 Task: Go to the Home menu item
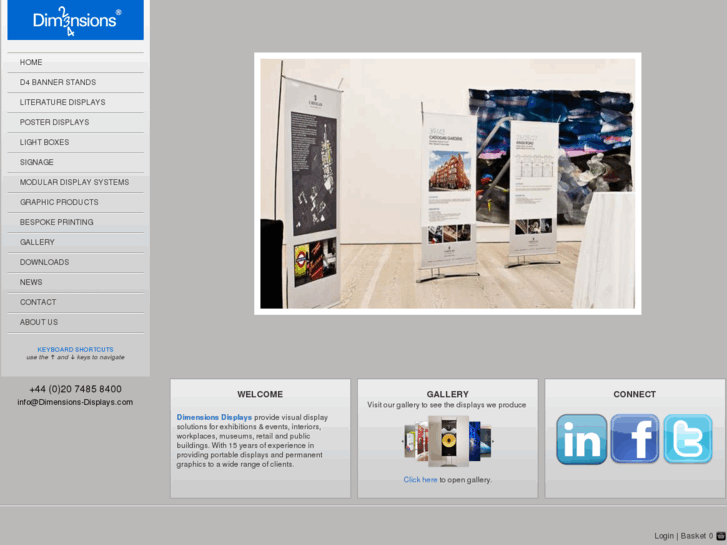[x=31, y=62]
